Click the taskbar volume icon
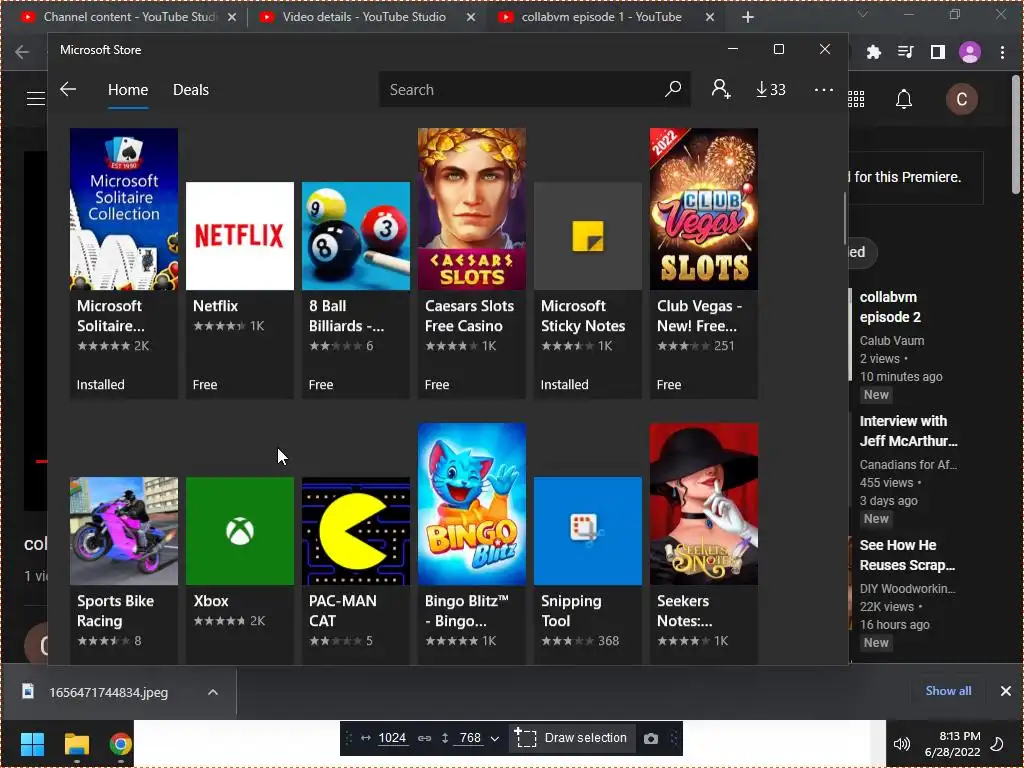This screenshot has height=768, width=1024. click(902, 744)
